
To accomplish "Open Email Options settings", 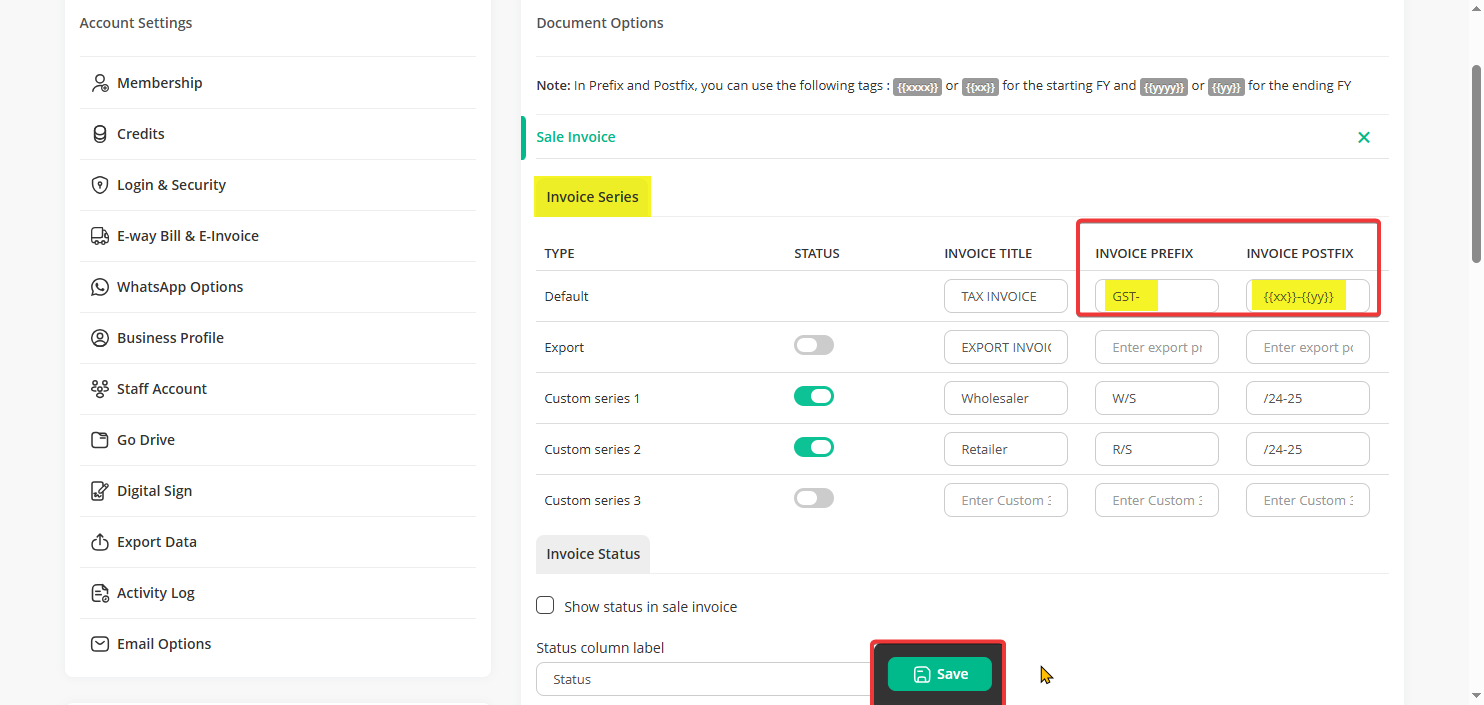I will (x=278, y=644).
